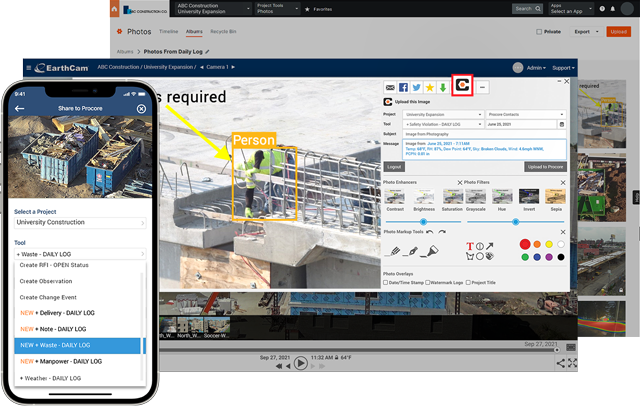Open the Procore upload icon in share bar

tap(462, 85)
